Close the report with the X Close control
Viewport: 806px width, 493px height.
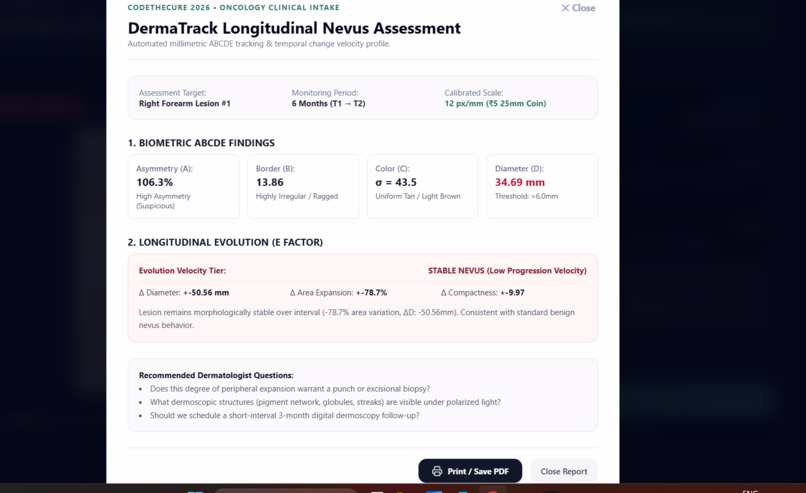point(578,8)
